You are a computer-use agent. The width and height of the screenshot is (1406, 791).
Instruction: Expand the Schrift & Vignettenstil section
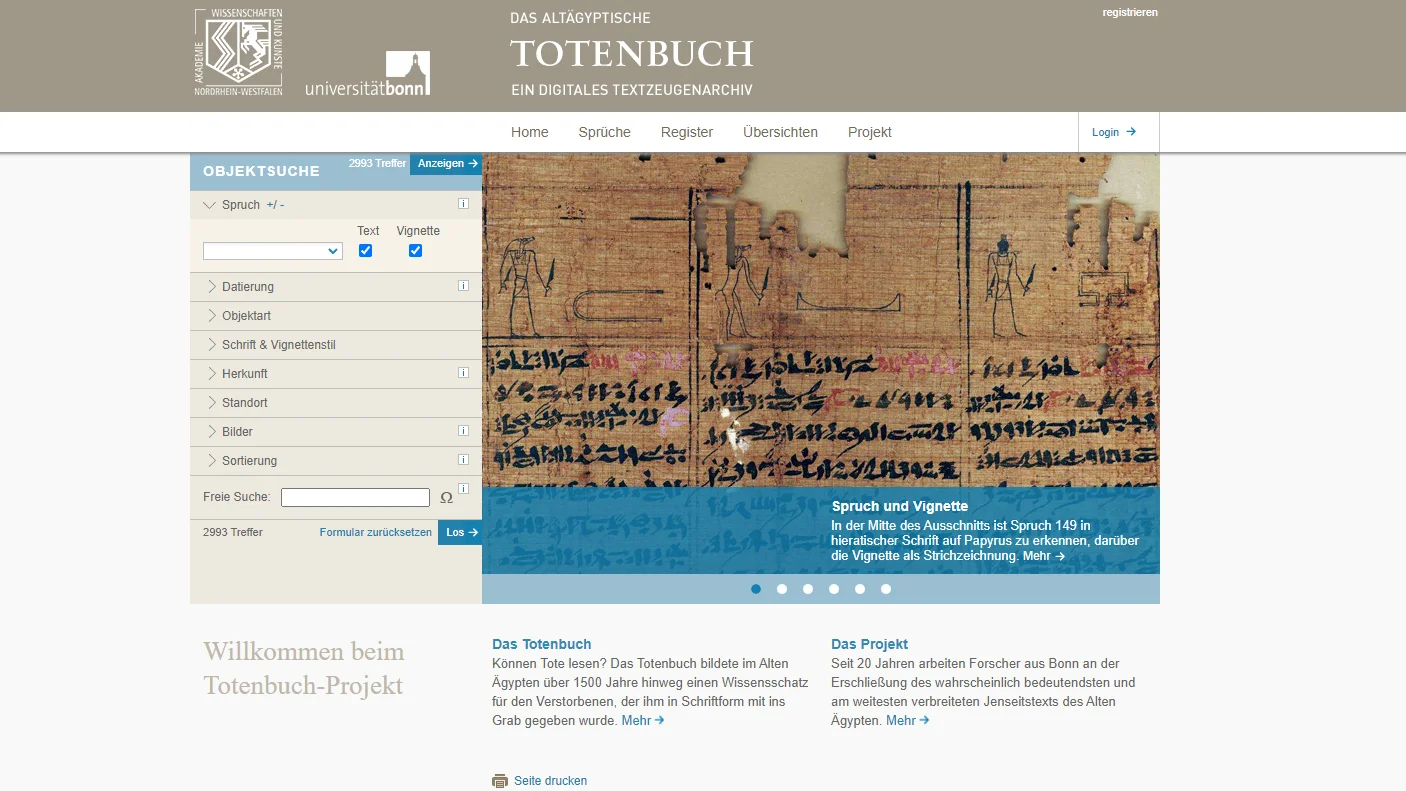tap(278, 345)
